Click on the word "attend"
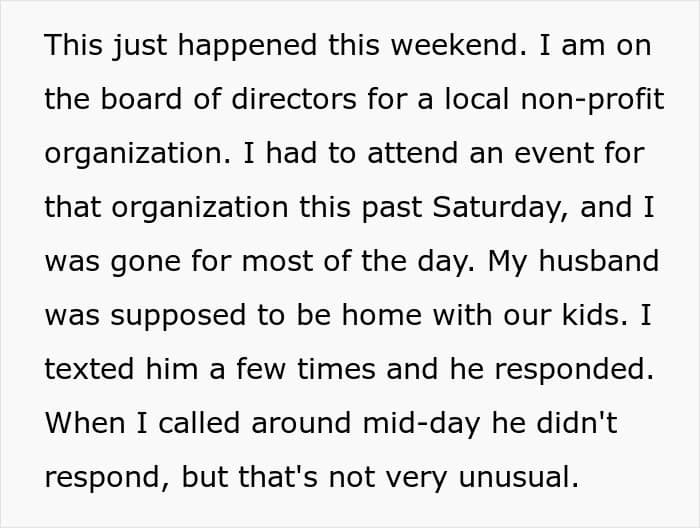This screenshot has width=700, height=528. click(412, 153)
